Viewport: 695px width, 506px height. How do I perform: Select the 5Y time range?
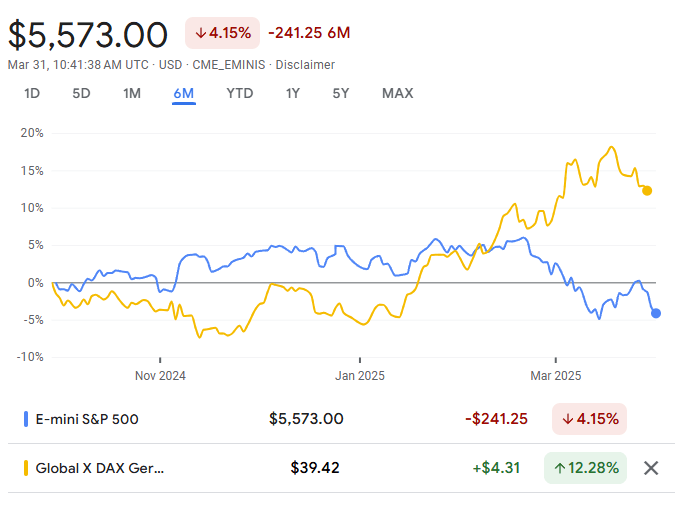[x=341, y=94]
